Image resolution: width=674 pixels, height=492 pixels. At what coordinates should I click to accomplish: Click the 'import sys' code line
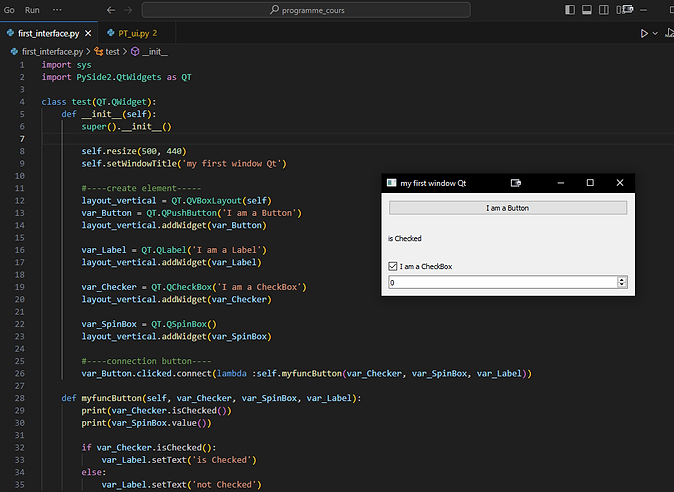click(x=67, y=65)
